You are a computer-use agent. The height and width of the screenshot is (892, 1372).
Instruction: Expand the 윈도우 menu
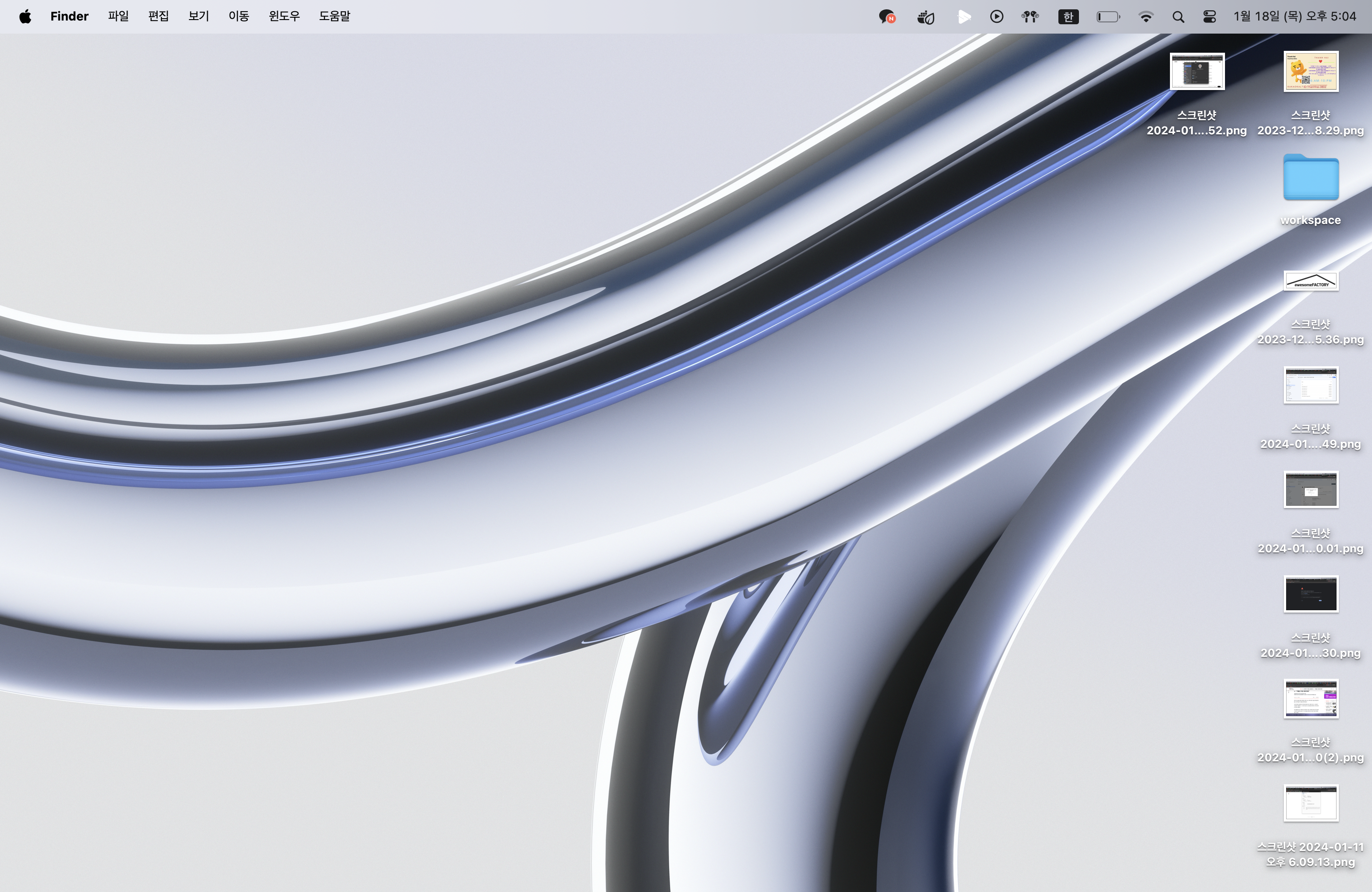click(x=284, y=16)
